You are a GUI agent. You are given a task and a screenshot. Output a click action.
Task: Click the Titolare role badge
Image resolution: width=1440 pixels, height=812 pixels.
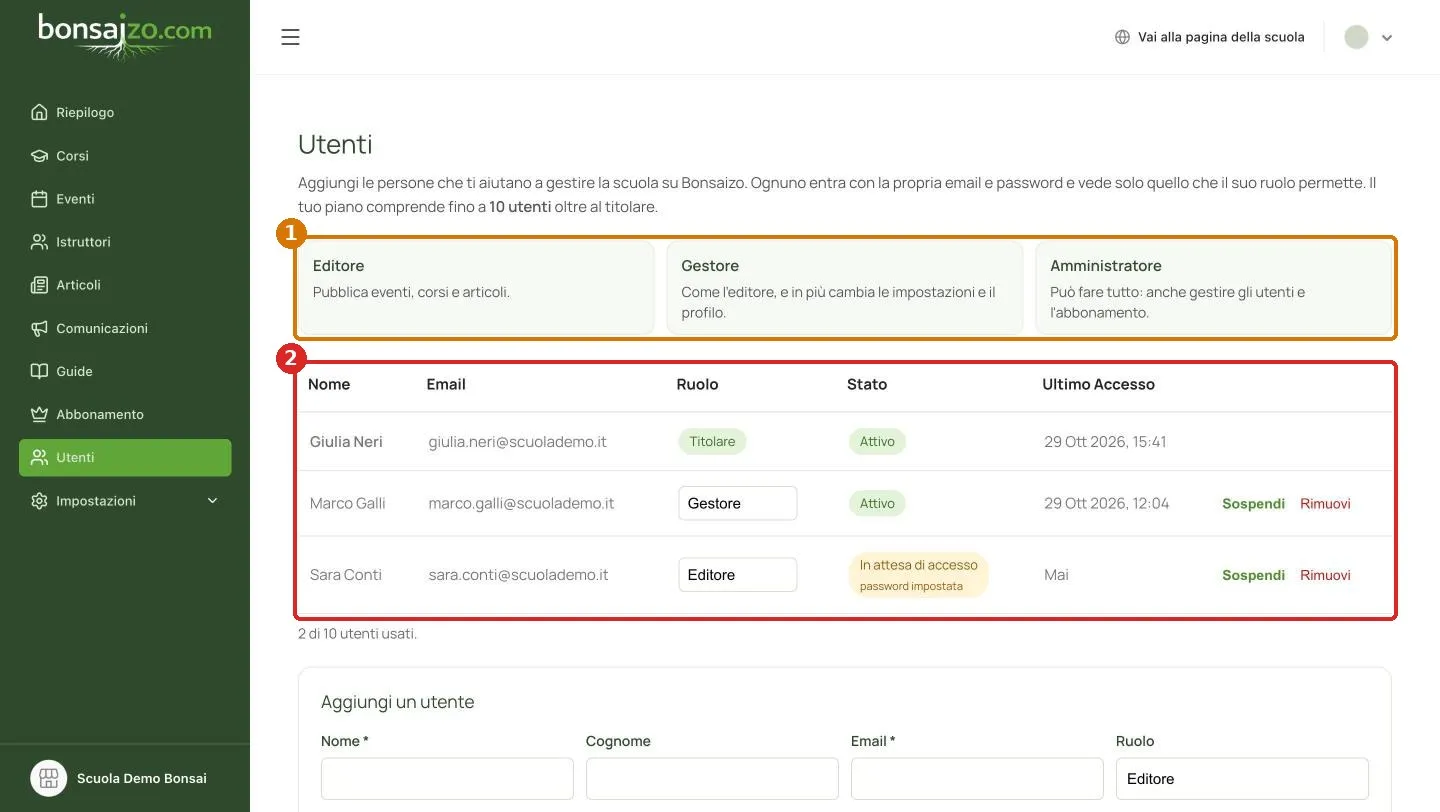[x=712, y=442]
